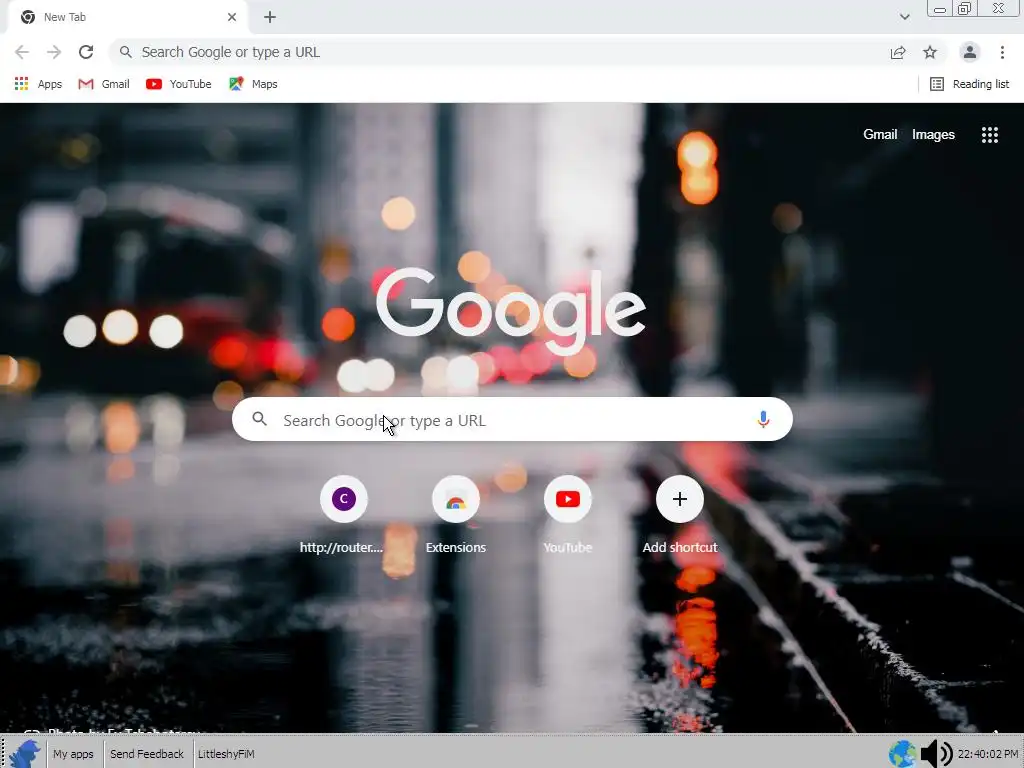Viewport: 1024px width, 768px height.
Task: Open Gmail bookmark in bookmarks bar
Action: coord(104,84)
